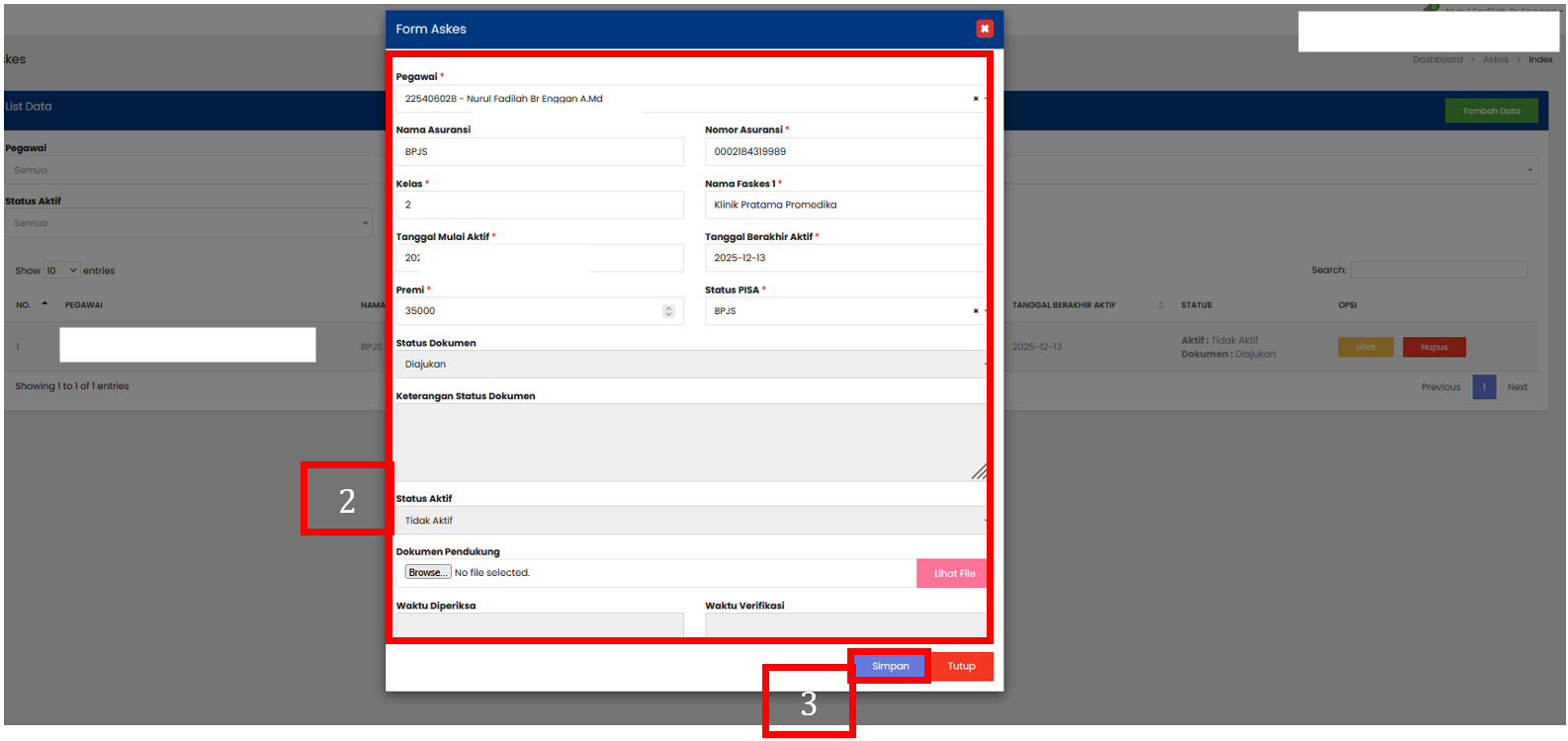
Task: Open the entries-per-page dropdown
Action: click(61, 271)
